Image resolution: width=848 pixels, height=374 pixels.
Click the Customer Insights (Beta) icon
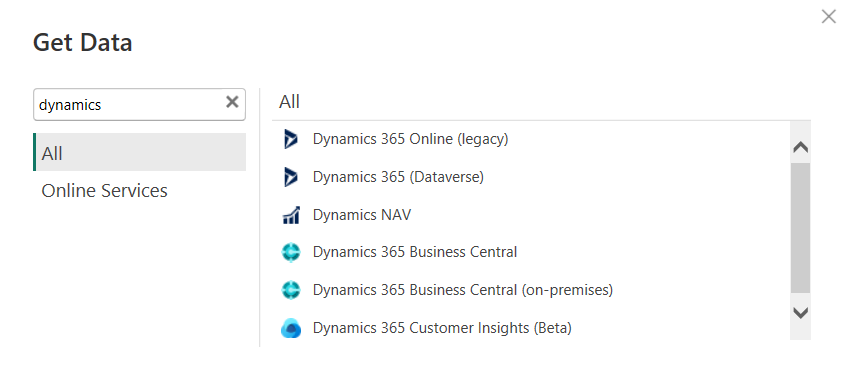(290, 328)
